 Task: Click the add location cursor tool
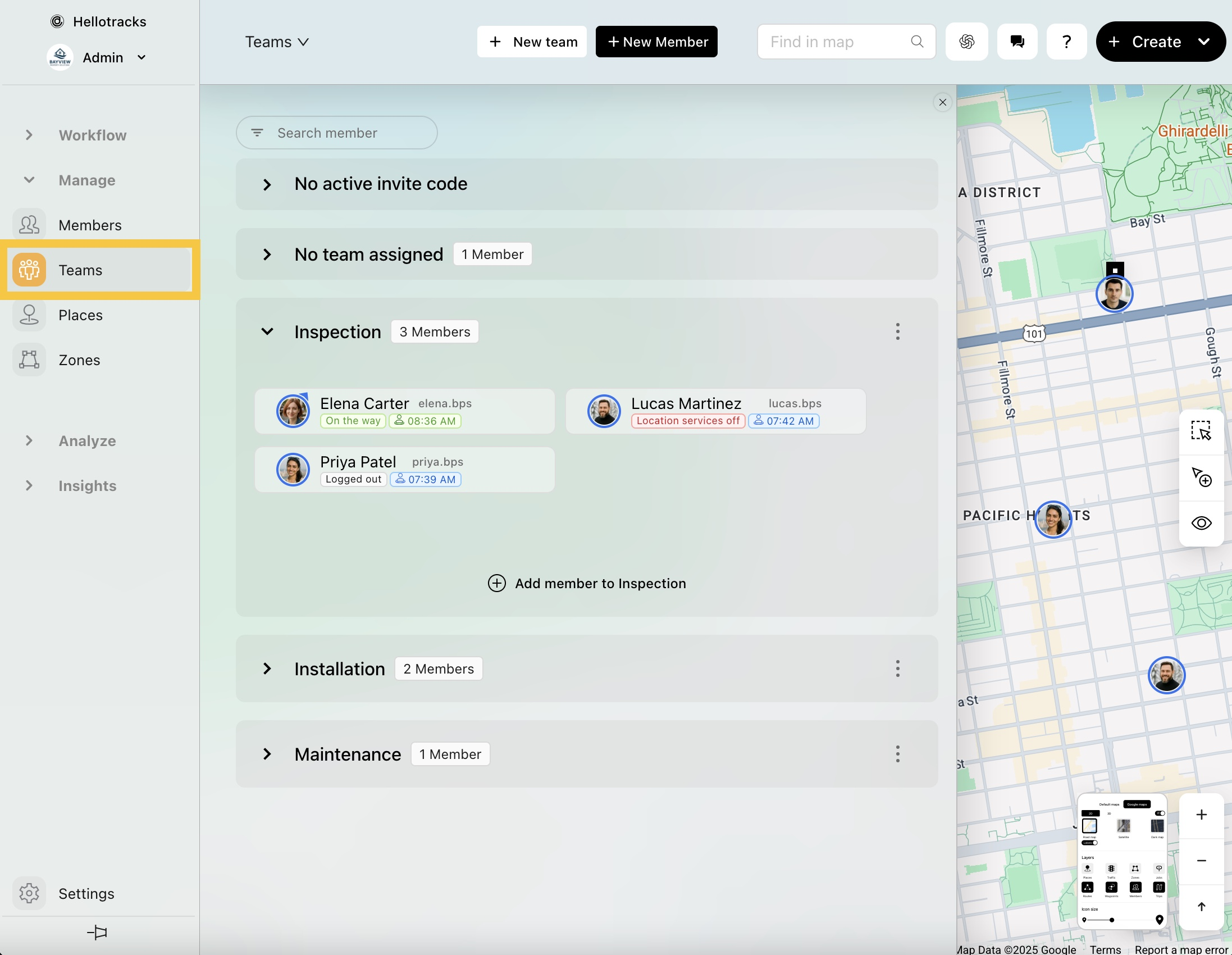click(x=1201, y=477)
